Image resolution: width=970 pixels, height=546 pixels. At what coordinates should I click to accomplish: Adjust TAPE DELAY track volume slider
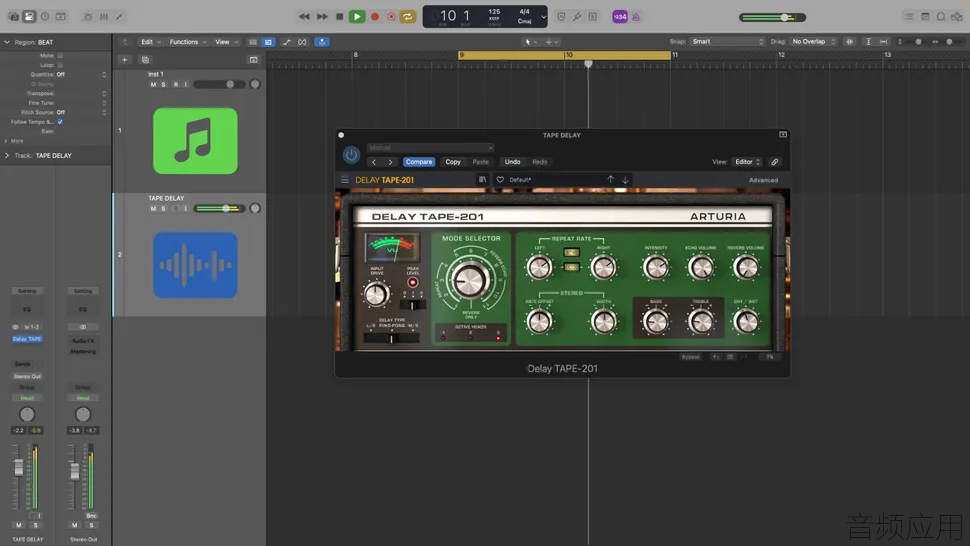(x=219, y=209)
